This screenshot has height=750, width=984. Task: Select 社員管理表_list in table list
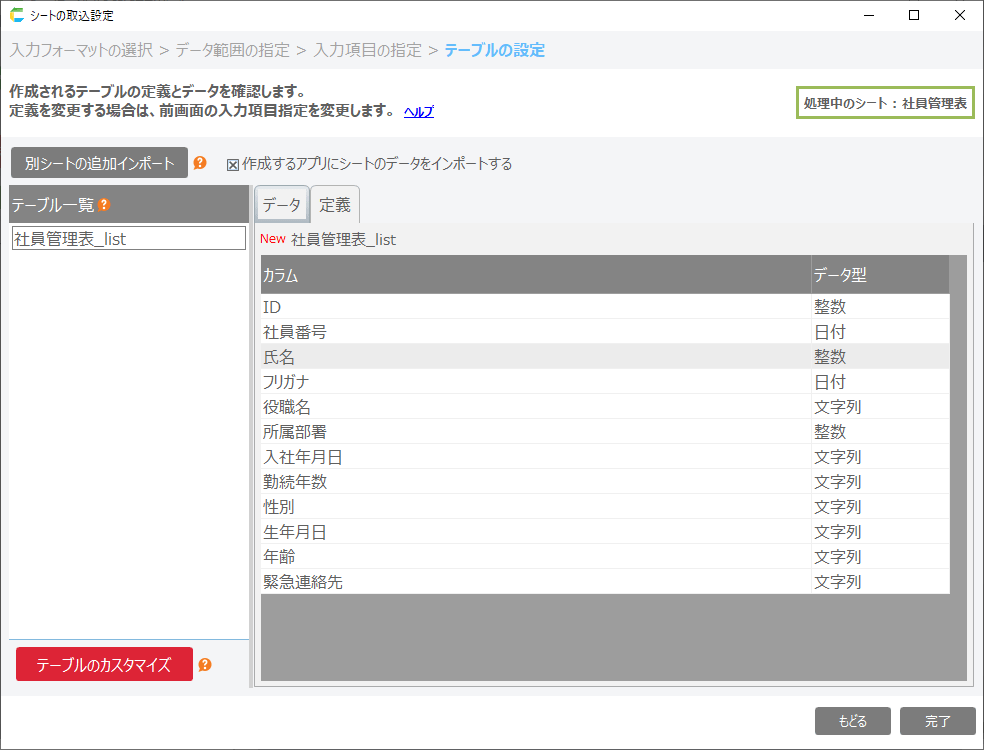129,238
